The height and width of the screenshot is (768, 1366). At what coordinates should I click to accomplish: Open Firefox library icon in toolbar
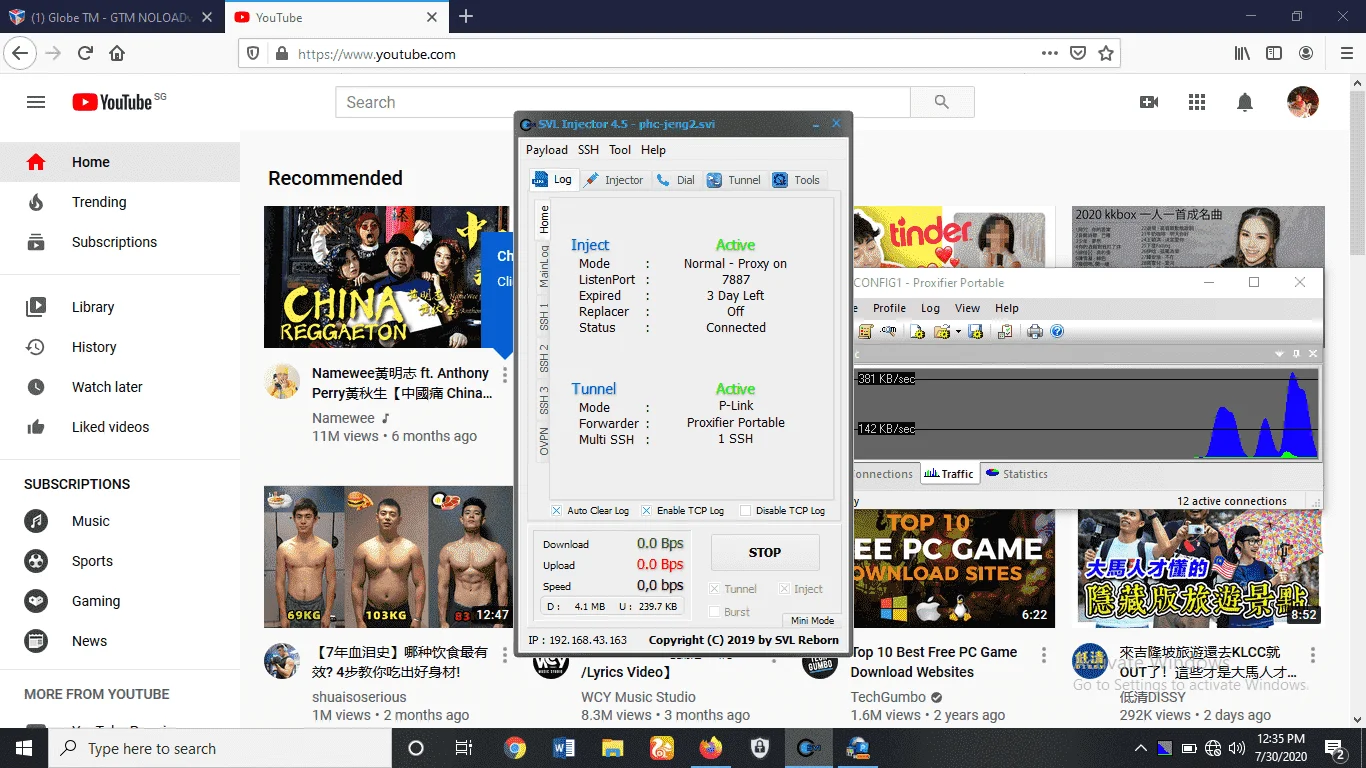1242,54
